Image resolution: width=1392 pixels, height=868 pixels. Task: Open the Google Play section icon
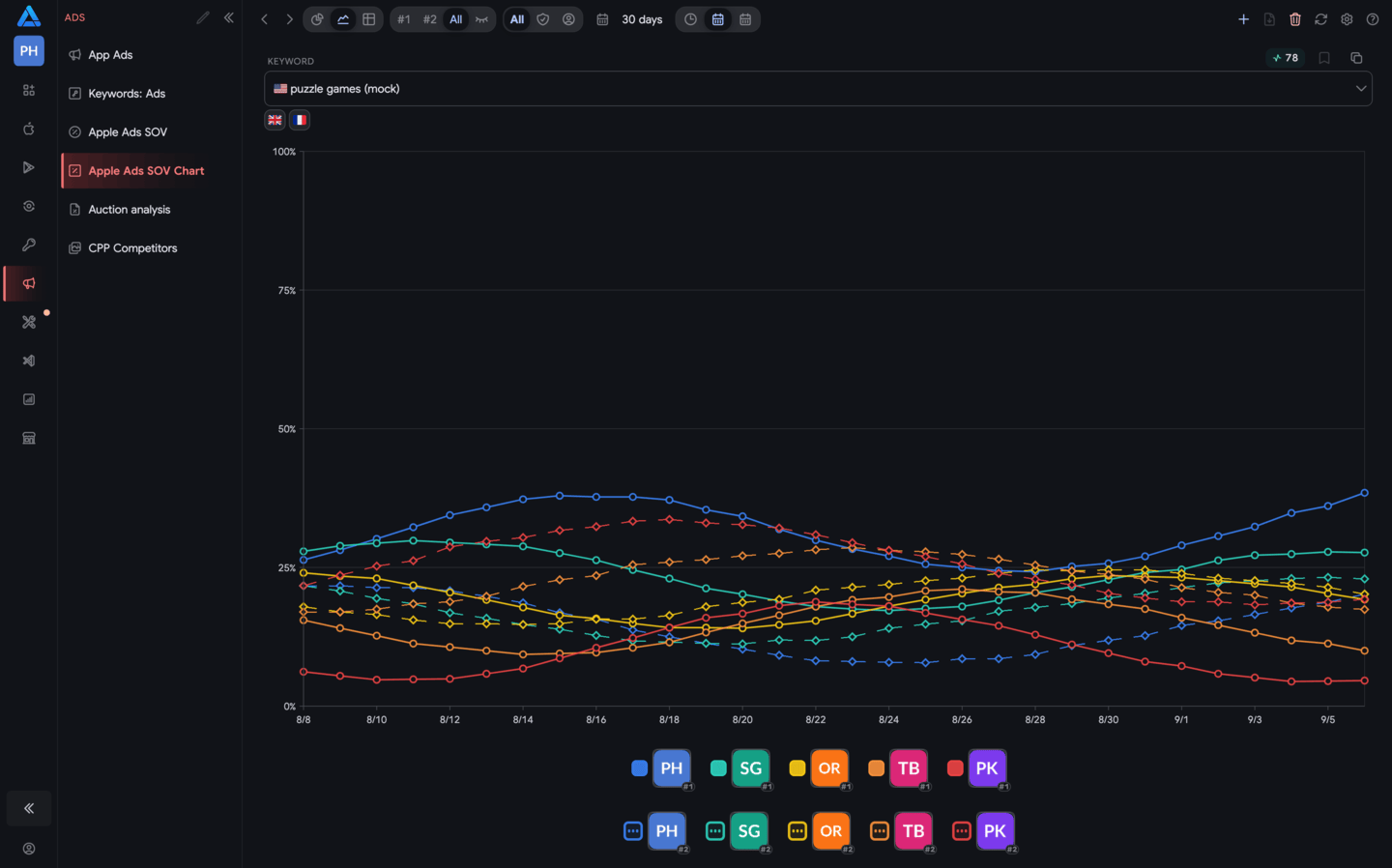click(x=29, y=167)
